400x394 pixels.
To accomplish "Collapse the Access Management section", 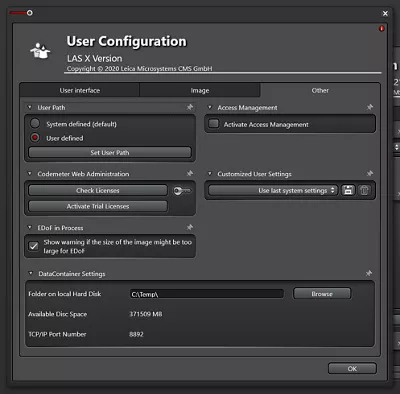I will (x=210, y=108).
